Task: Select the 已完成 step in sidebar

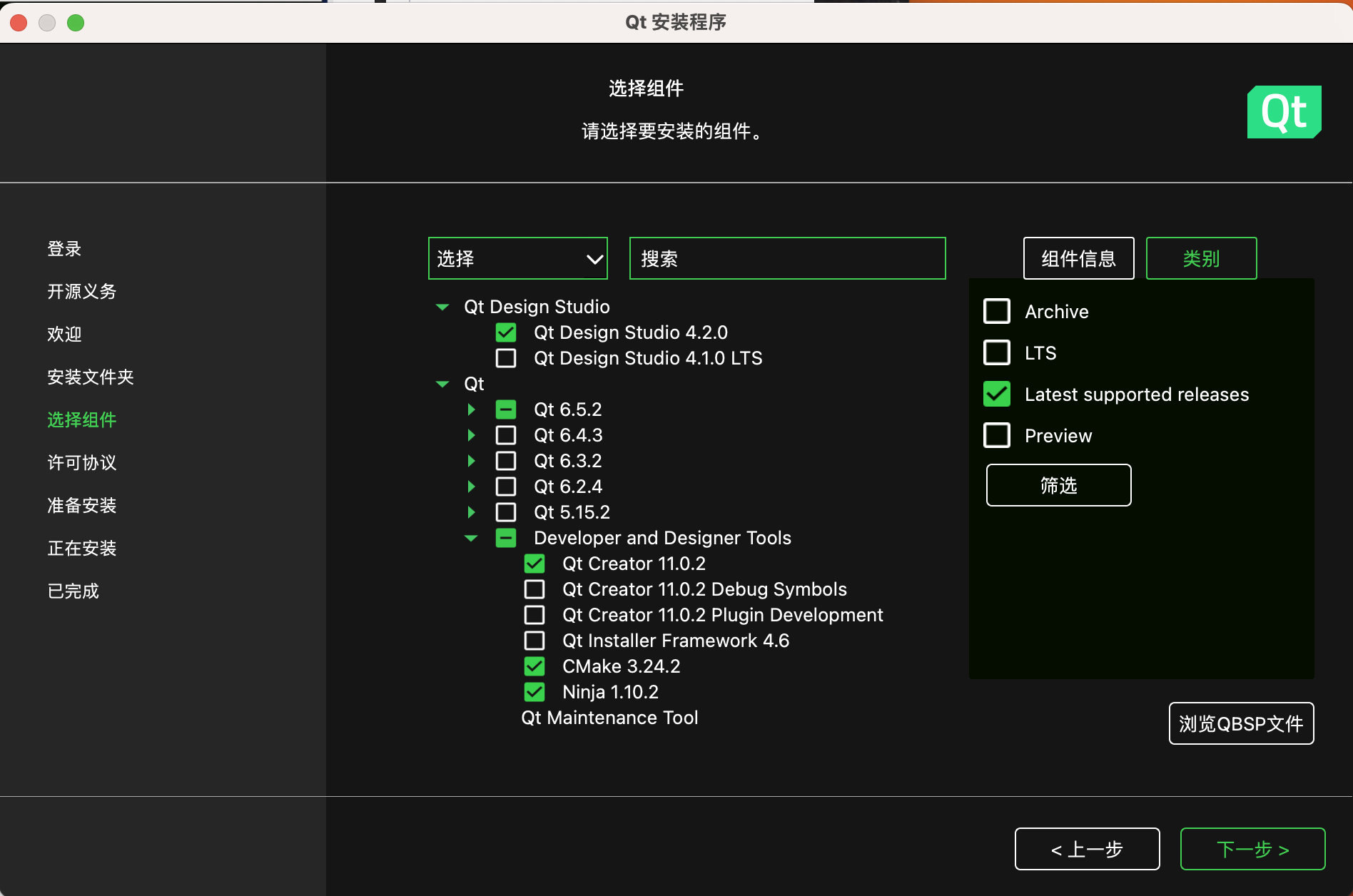Action: click(x=73, y=591)
